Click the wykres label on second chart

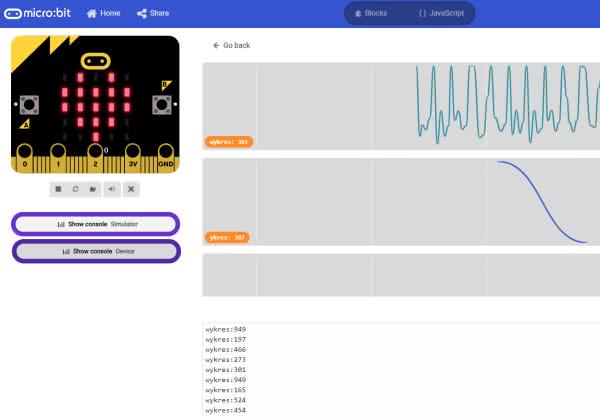click(227, 237)
